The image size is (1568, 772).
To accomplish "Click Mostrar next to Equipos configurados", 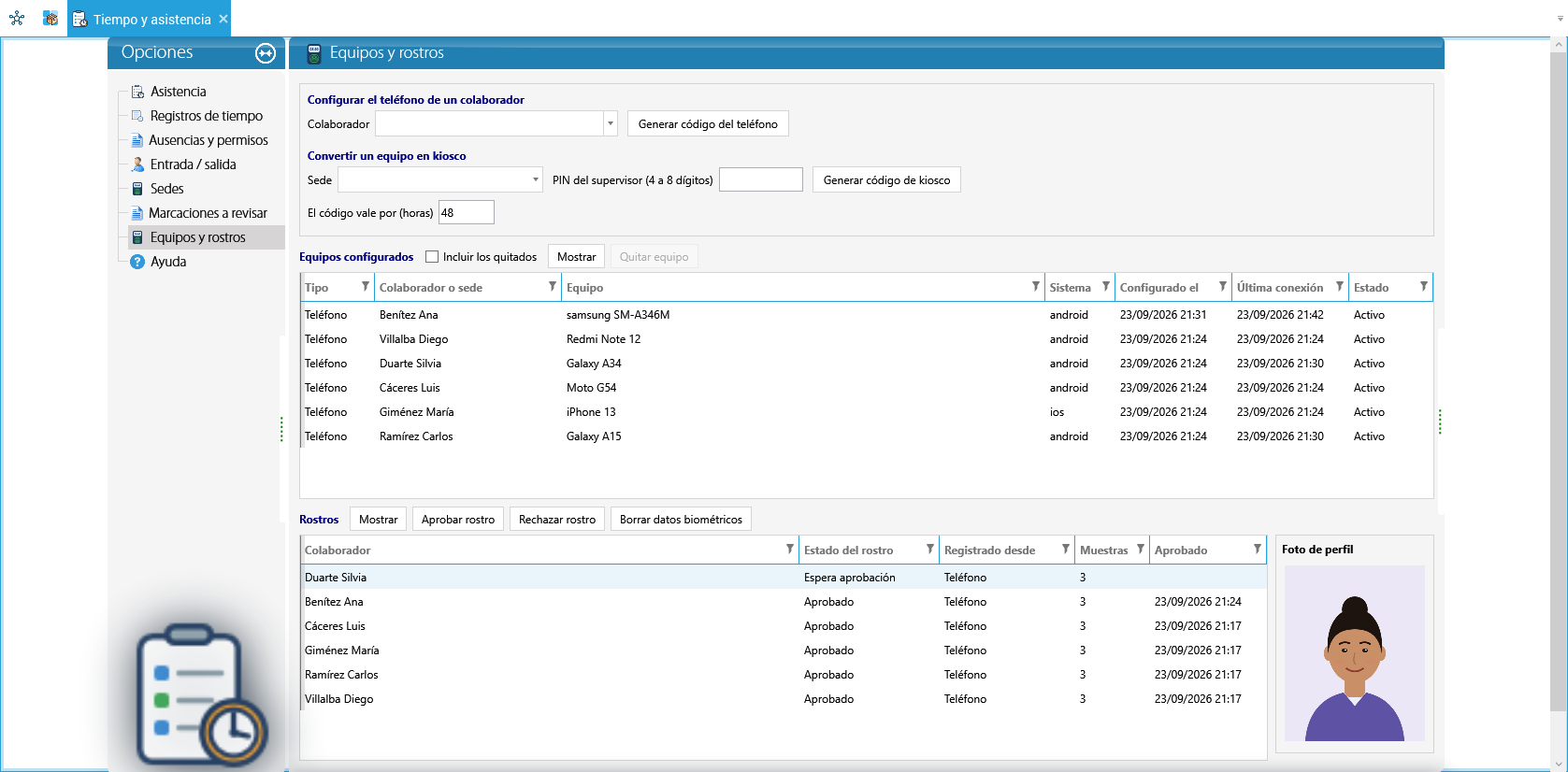I will point(576,257).
